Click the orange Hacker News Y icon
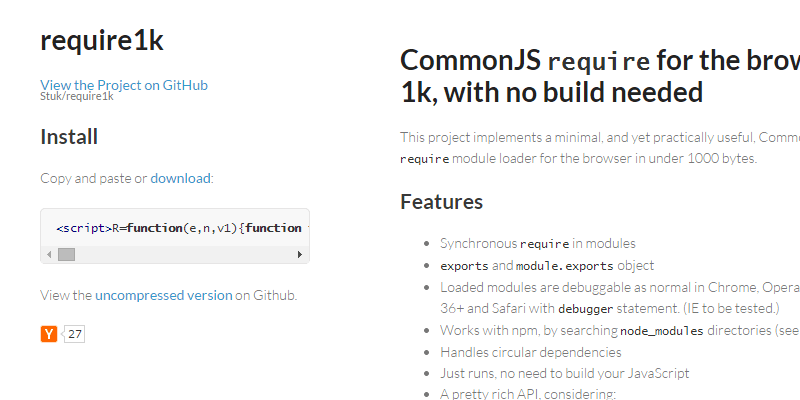The width and height of the screenshot is (800, 400). point(49,334)
